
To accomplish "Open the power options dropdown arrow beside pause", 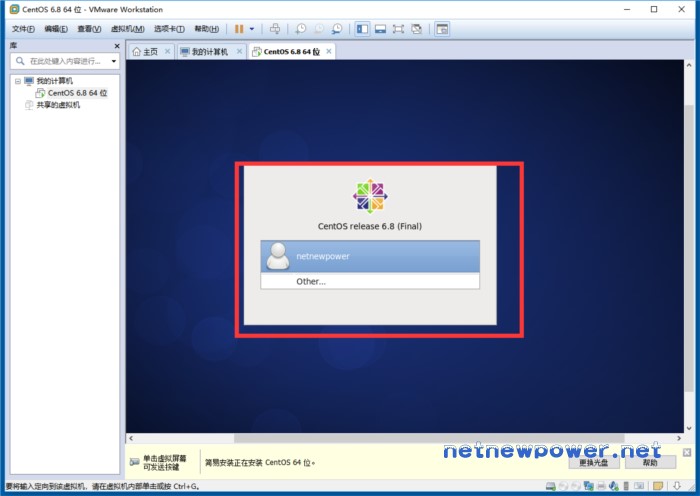I will 252,29.
